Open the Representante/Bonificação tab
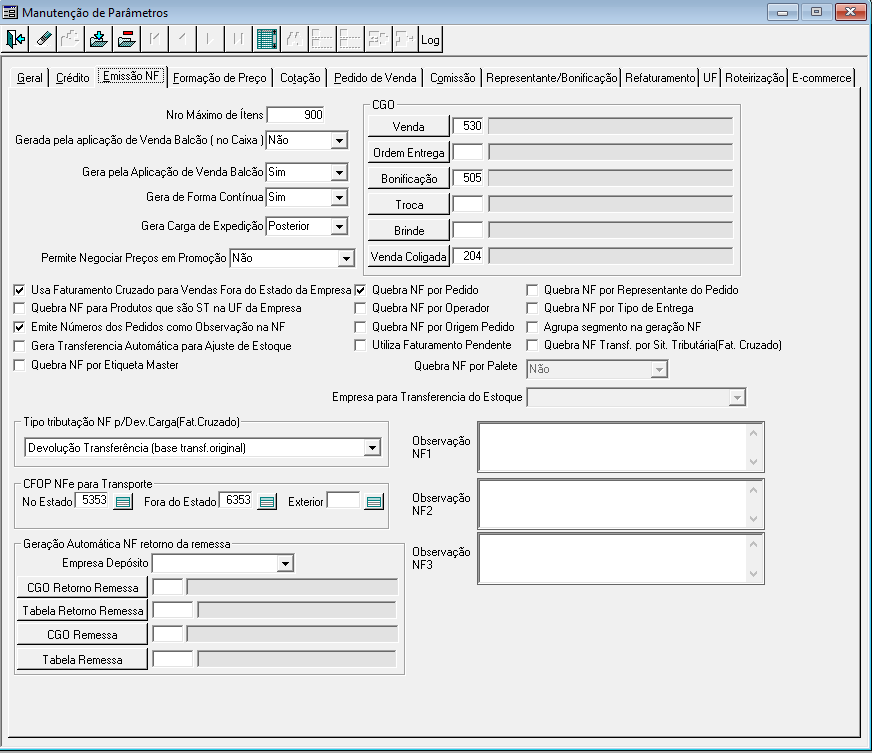Viewport: 872px width, 753px height. click(552, 78)
